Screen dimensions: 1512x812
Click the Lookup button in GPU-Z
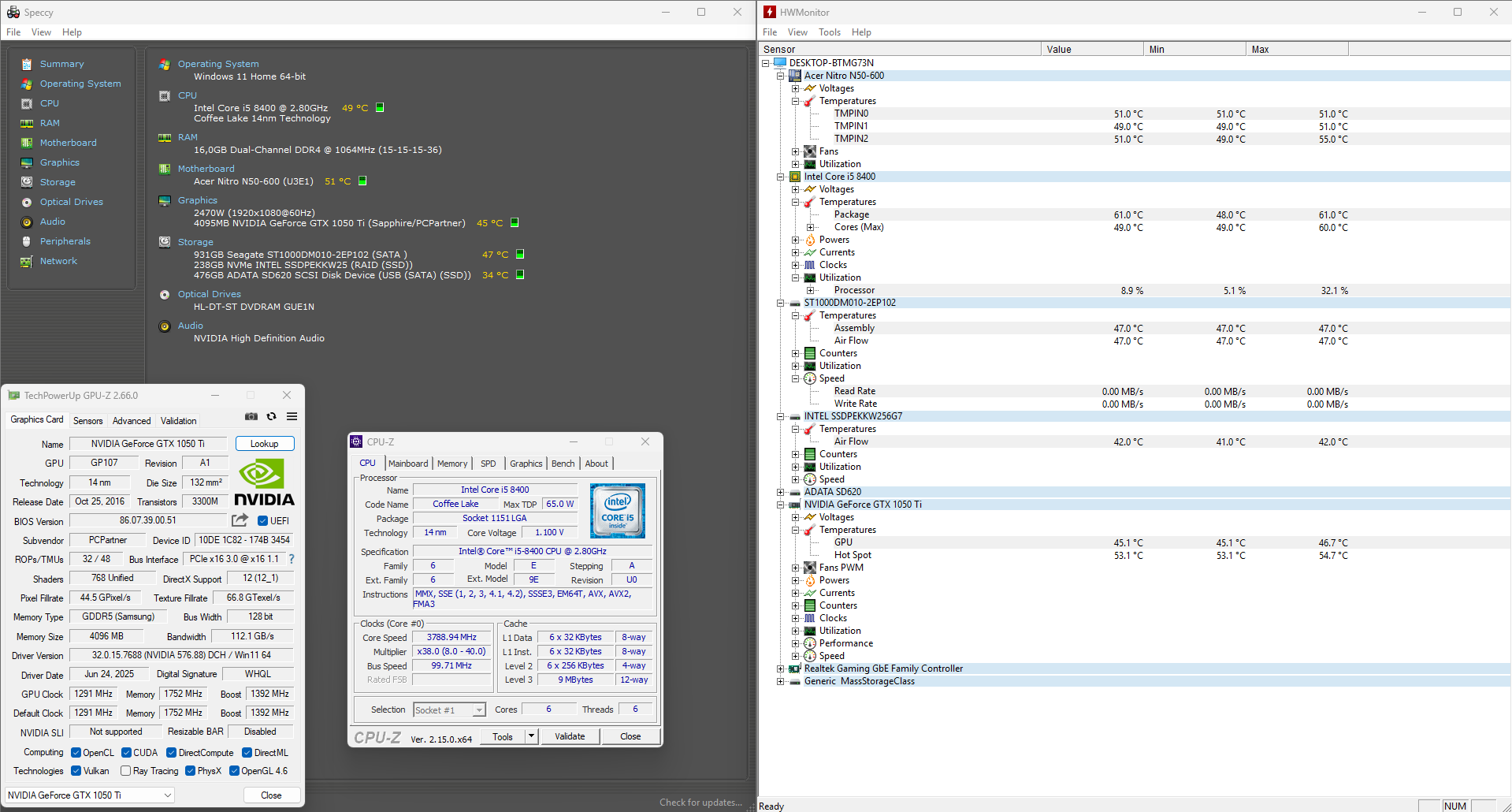pos(265,444)
